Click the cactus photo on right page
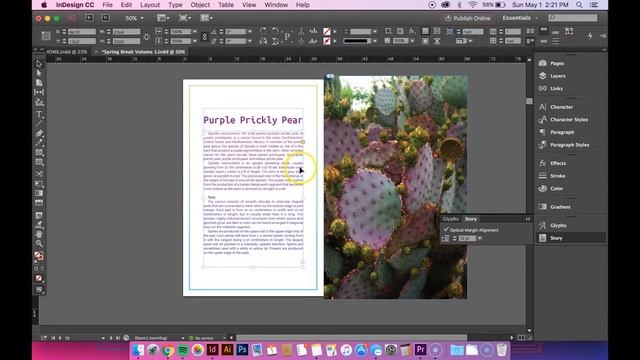Image resolution: width=640 pixels, height=360 pixels. 396,187
